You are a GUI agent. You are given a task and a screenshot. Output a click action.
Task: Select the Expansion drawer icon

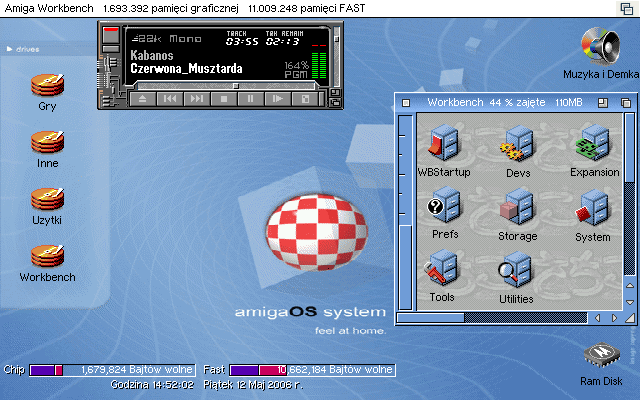click(x=593, y=143)
